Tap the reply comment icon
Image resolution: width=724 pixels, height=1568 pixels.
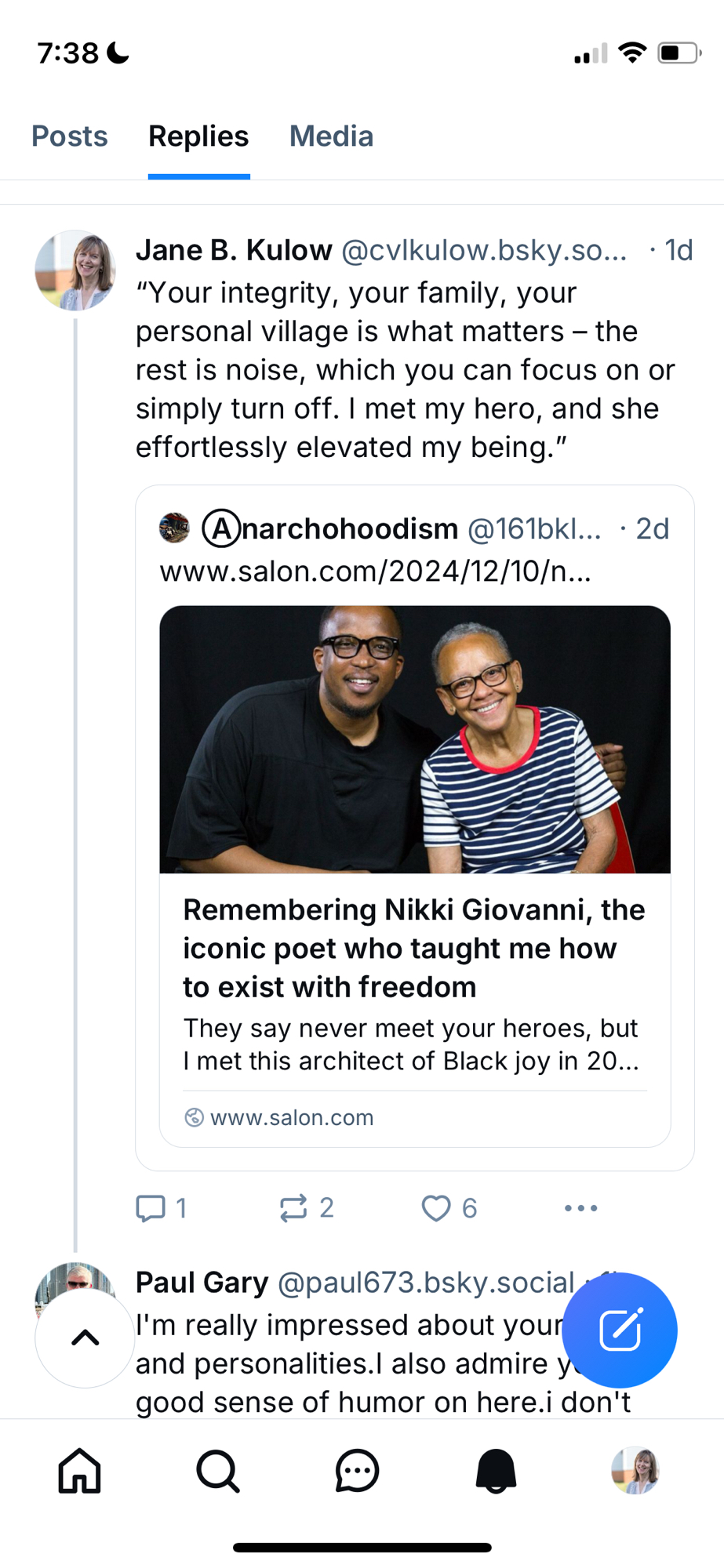tap(151, 1208)
